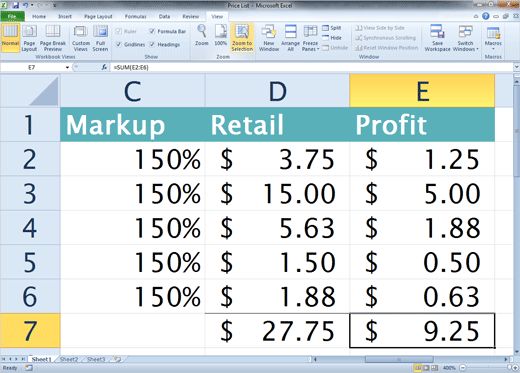Image resolution: width=520 pixels, height=373 pixels.
Task: Select cell D7 with $27.75
Action: point(277,331)
